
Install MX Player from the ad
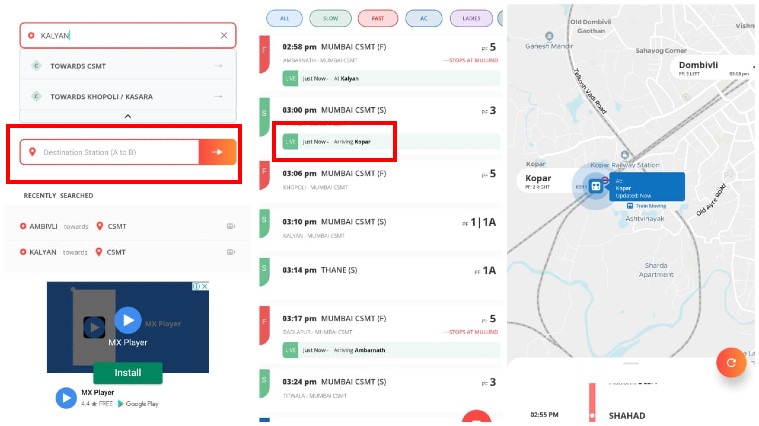pyautogui.click(x=128, y=373)
